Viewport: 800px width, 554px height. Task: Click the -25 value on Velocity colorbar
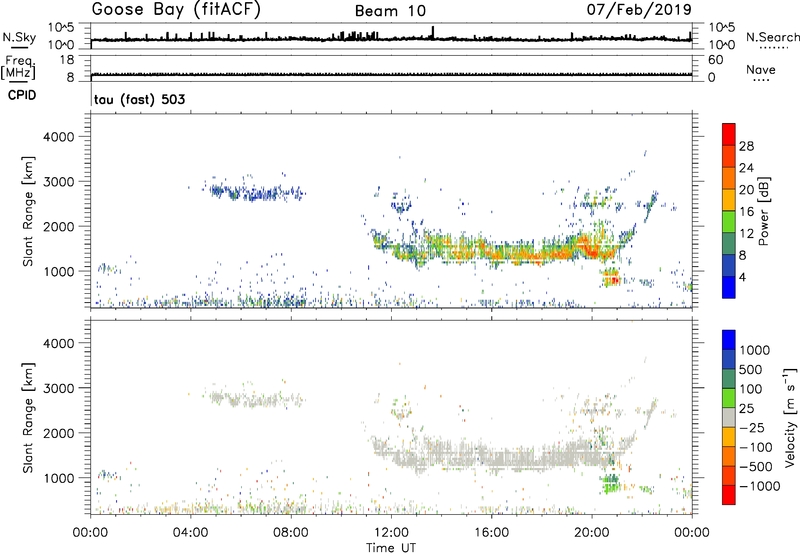(x=752, y=428)
